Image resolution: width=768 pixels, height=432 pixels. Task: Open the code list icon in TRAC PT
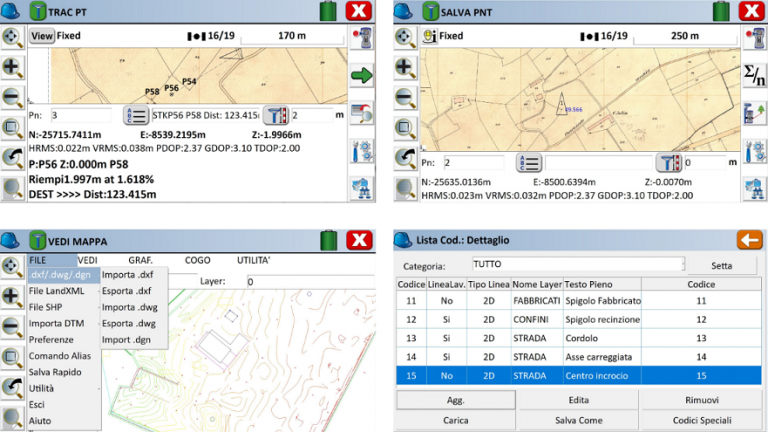136,116
